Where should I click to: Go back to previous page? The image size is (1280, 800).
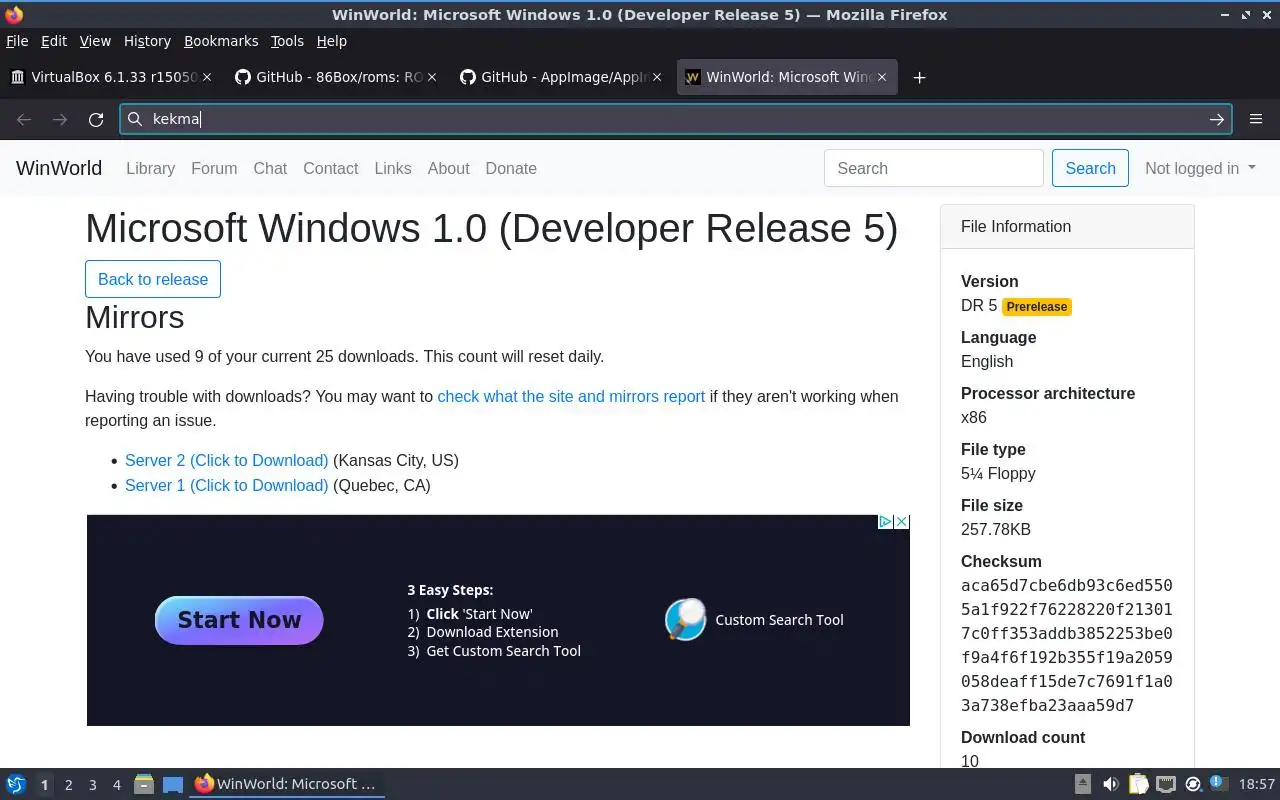point(24,119)
